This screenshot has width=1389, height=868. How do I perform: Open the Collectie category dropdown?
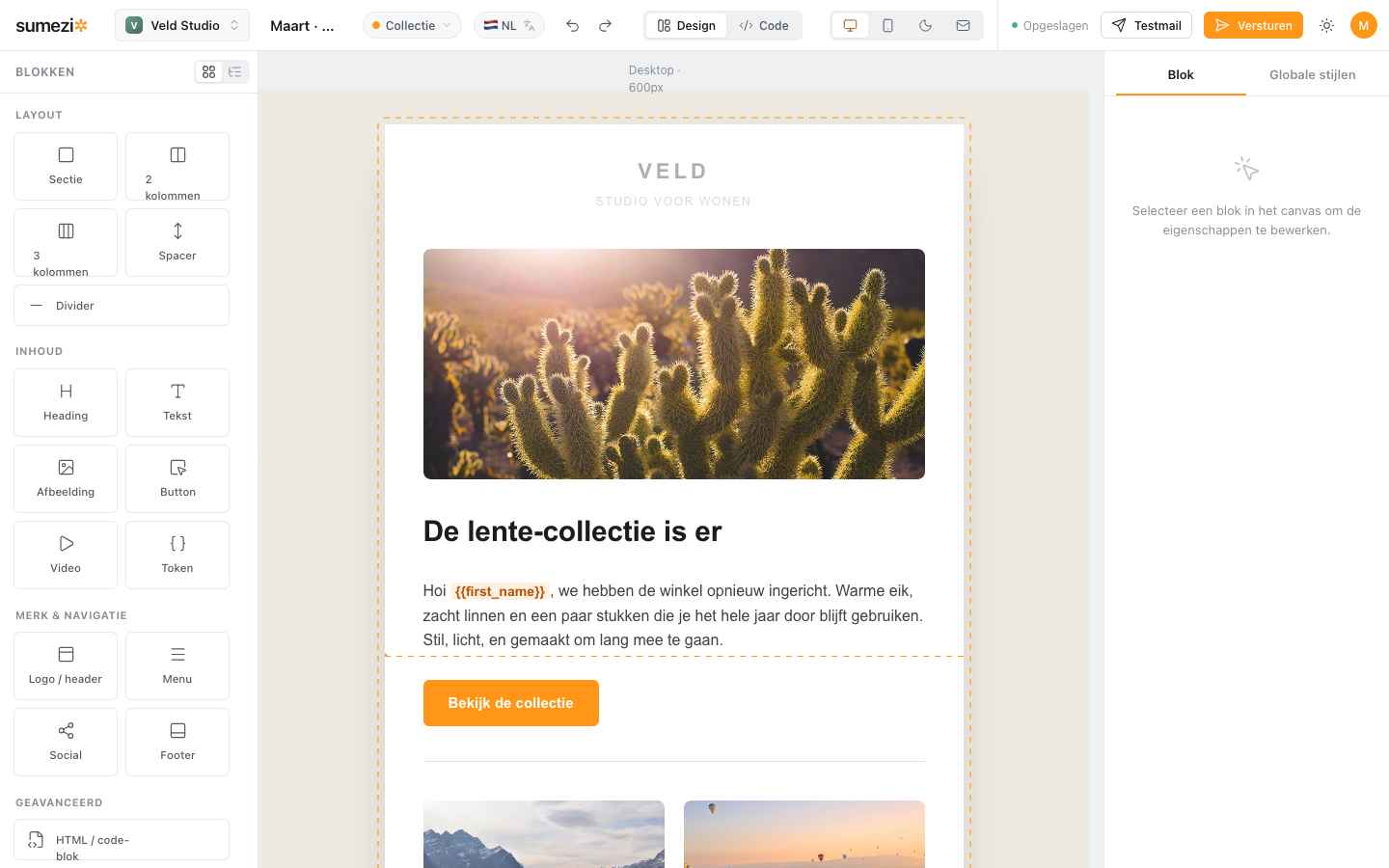(x=412, y=26)
